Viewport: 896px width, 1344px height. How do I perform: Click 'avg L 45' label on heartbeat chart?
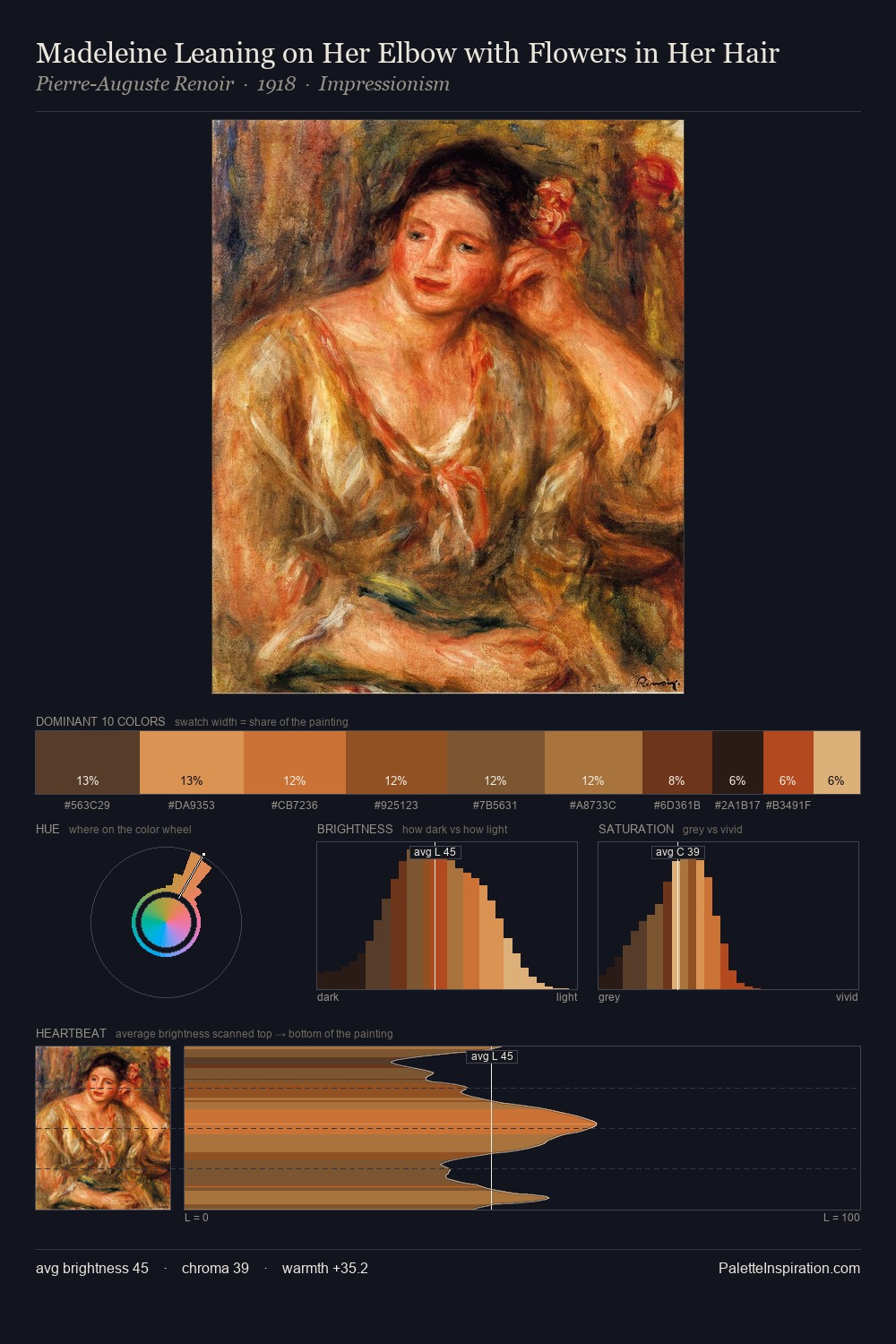[x=492, y=1056]
